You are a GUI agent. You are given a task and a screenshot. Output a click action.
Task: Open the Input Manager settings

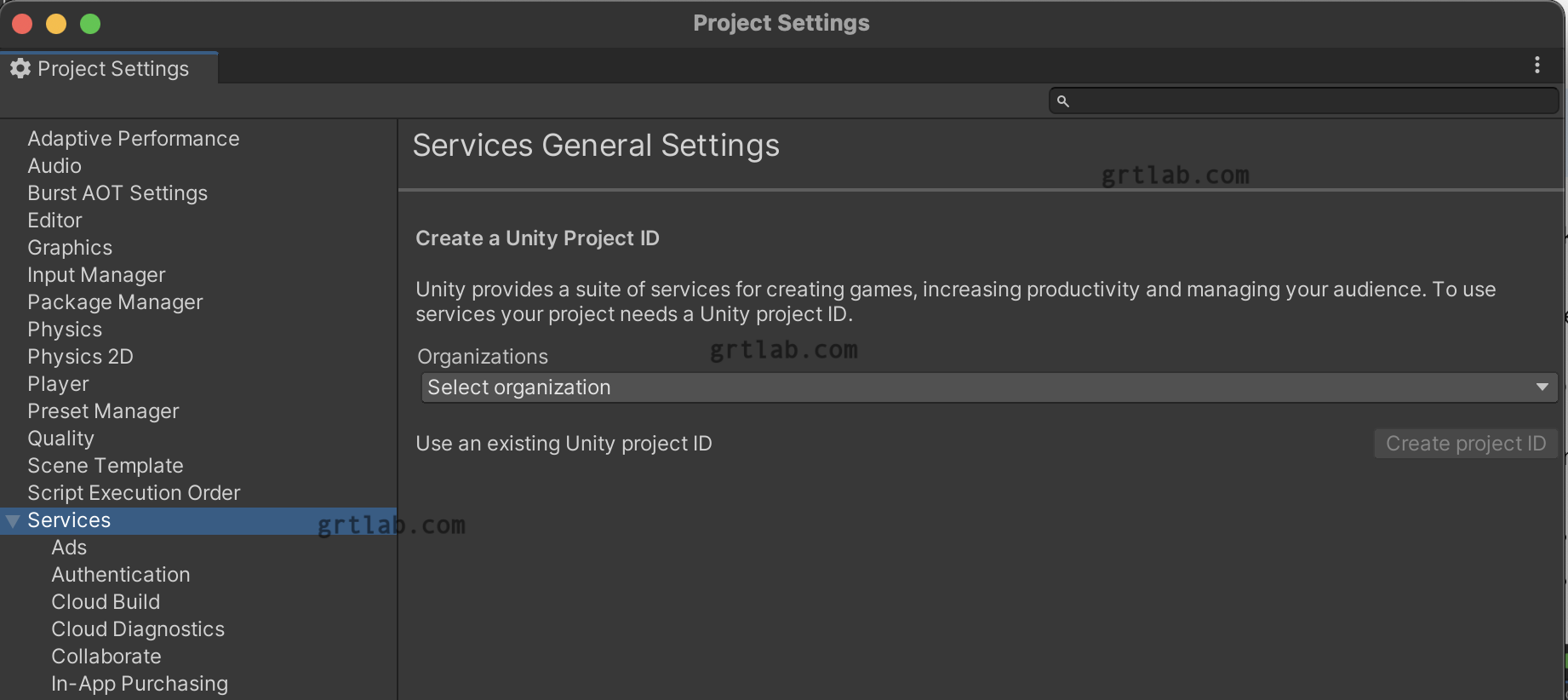[x=96, y=274]
